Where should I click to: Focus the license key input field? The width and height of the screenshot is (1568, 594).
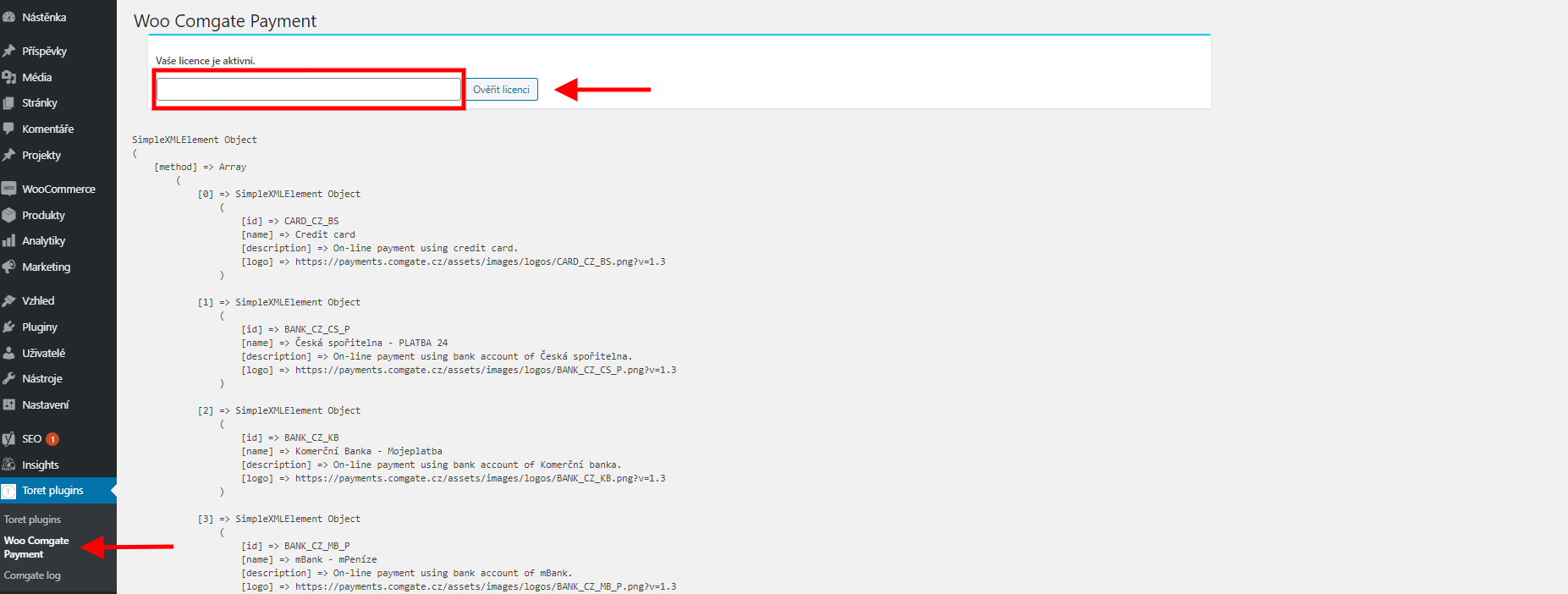309,90
